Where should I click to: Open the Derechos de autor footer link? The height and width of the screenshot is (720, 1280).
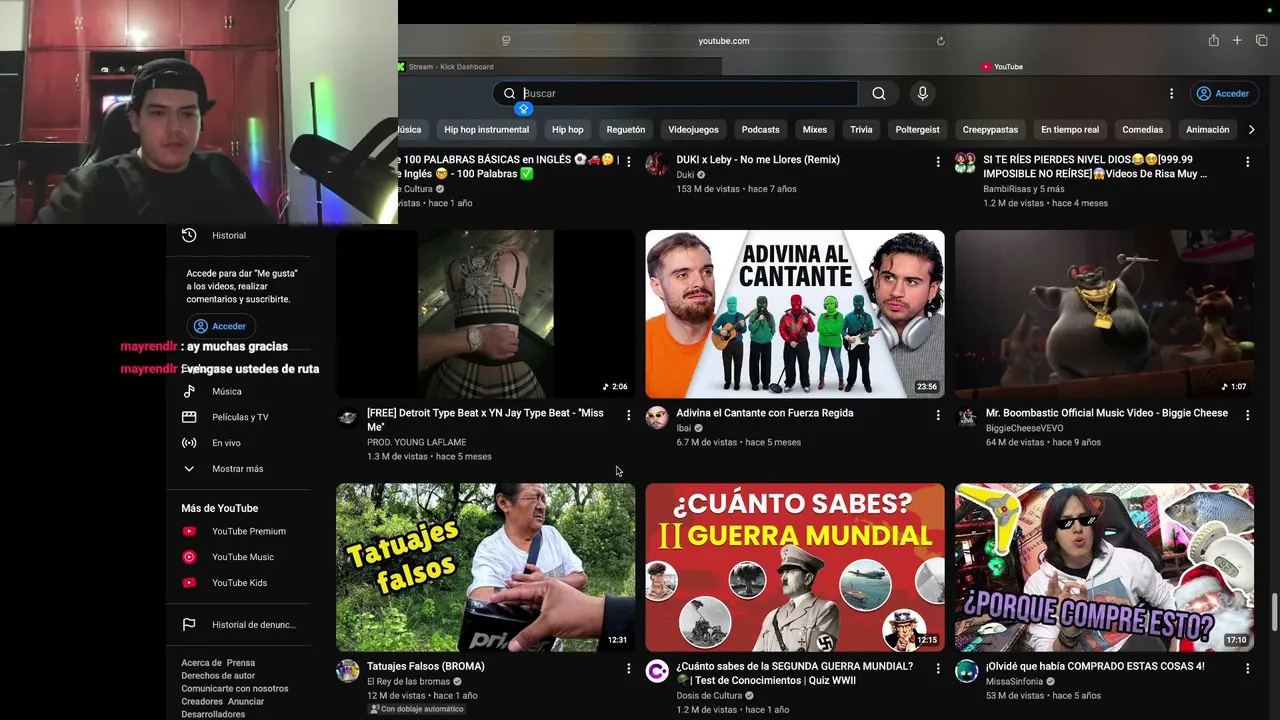tap(218, 676)
